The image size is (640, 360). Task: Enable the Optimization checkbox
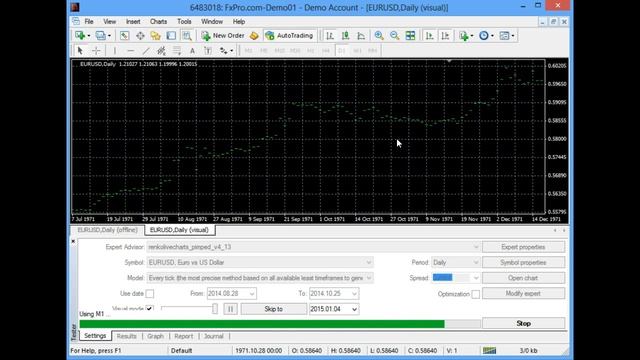(476, 294)
